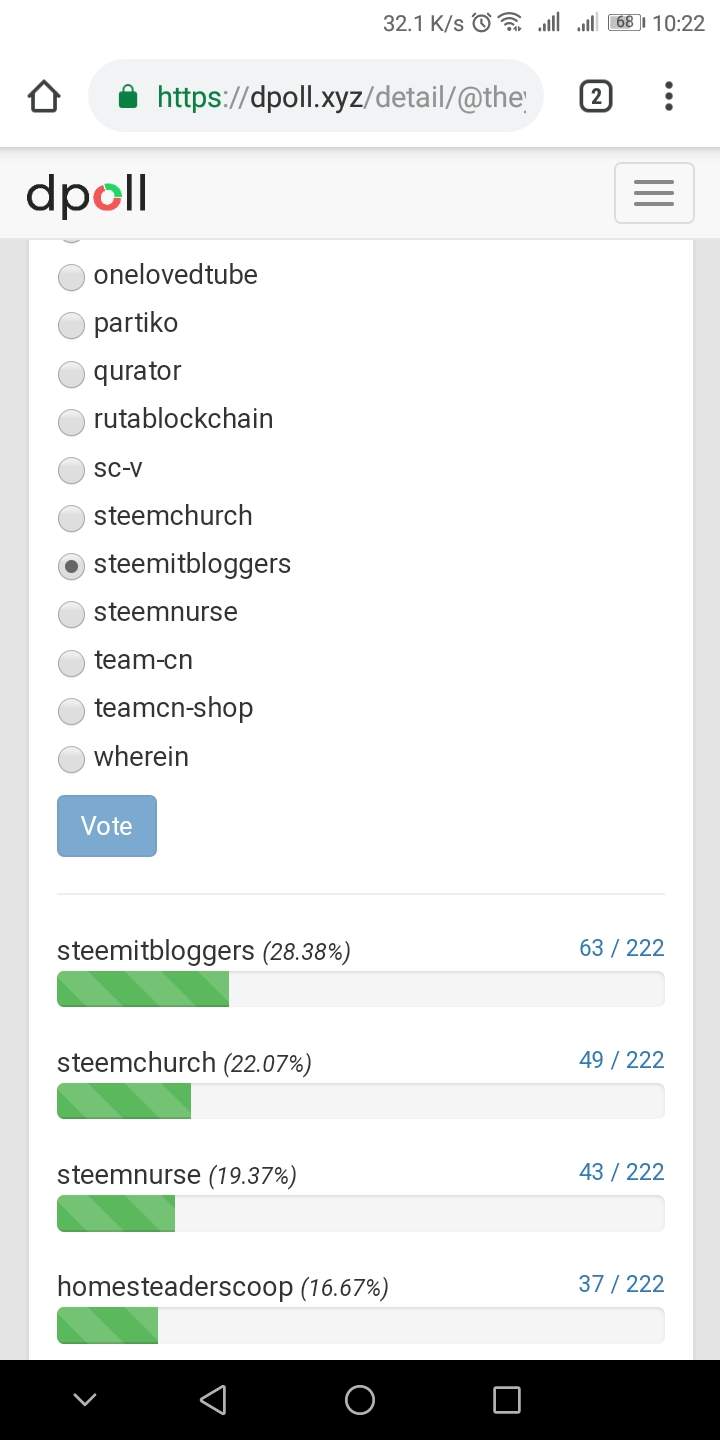
Task: Open the browser tab switcher showing 2
Action: click(x=595, y=96)
